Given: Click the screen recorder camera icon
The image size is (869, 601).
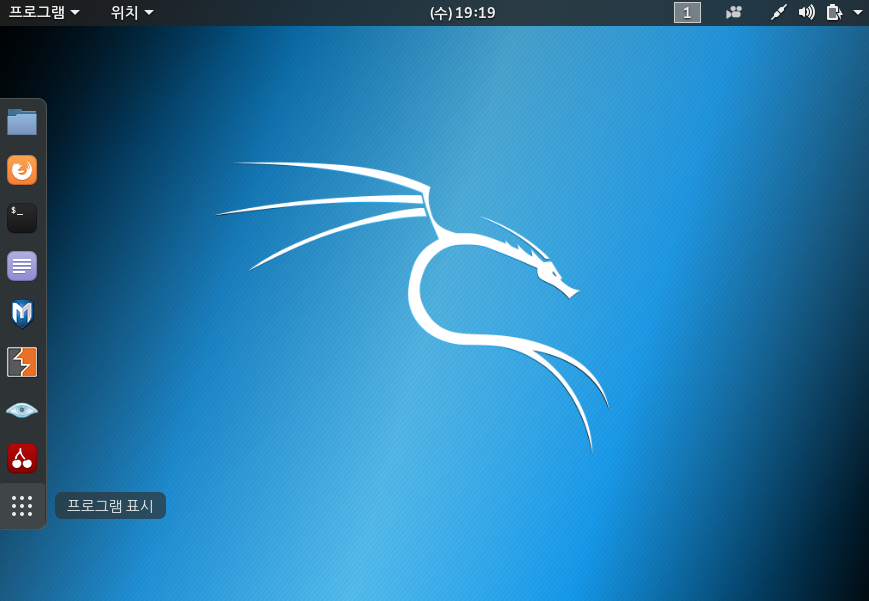Looking at the screenshot, I should pos(734,12).
